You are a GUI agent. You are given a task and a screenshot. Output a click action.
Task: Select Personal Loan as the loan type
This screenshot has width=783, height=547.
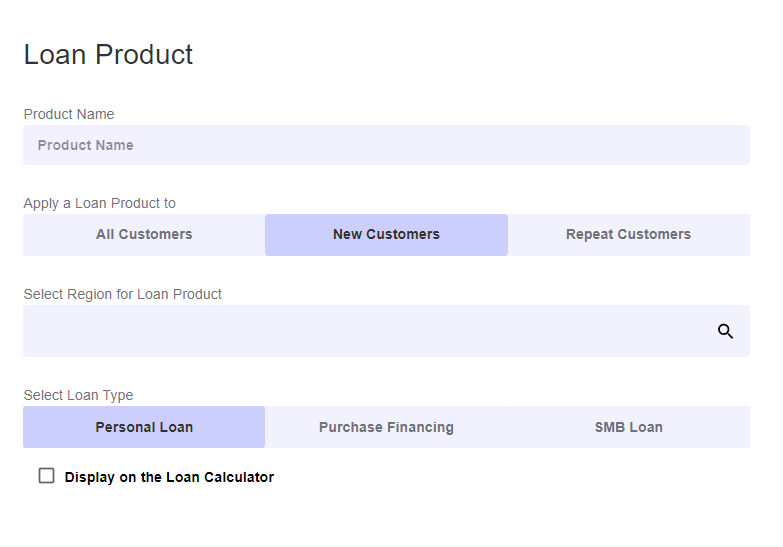pos(144,427)
